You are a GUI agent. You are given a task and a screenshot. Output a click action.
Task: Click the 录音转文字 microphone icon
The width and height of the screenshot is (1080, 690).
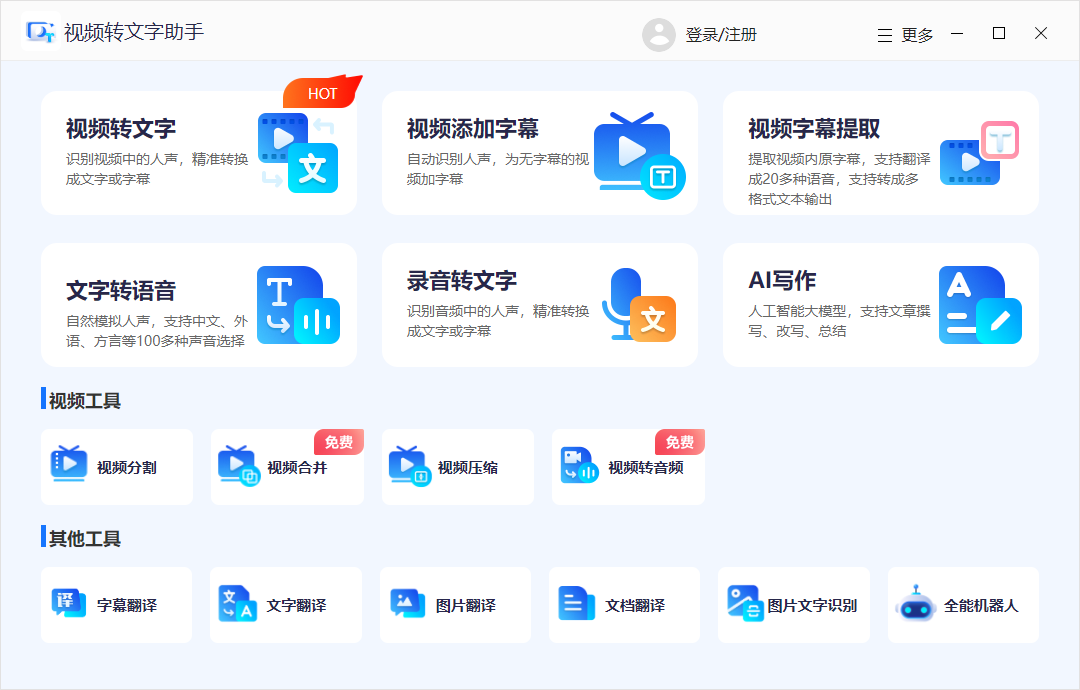point(638,304)
